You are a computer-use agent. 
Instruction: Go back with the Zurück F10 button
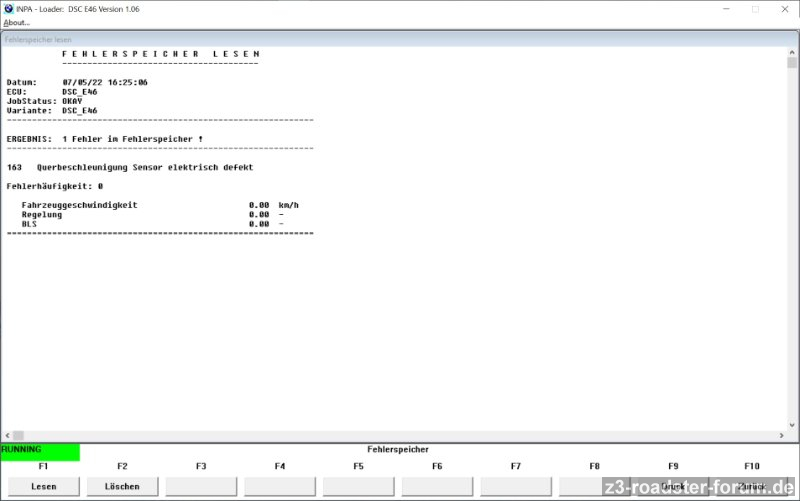tap(752, 486)
